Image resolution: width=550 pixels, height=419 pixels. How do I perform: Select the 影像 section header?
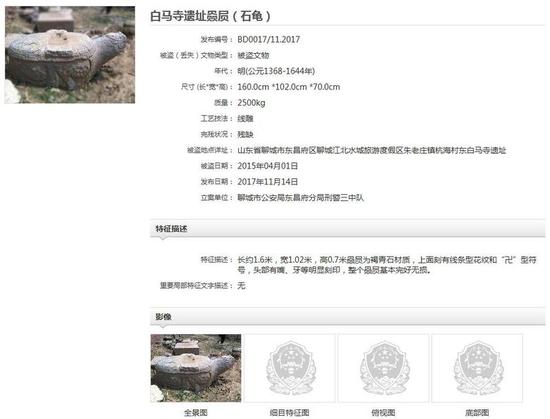348,317
